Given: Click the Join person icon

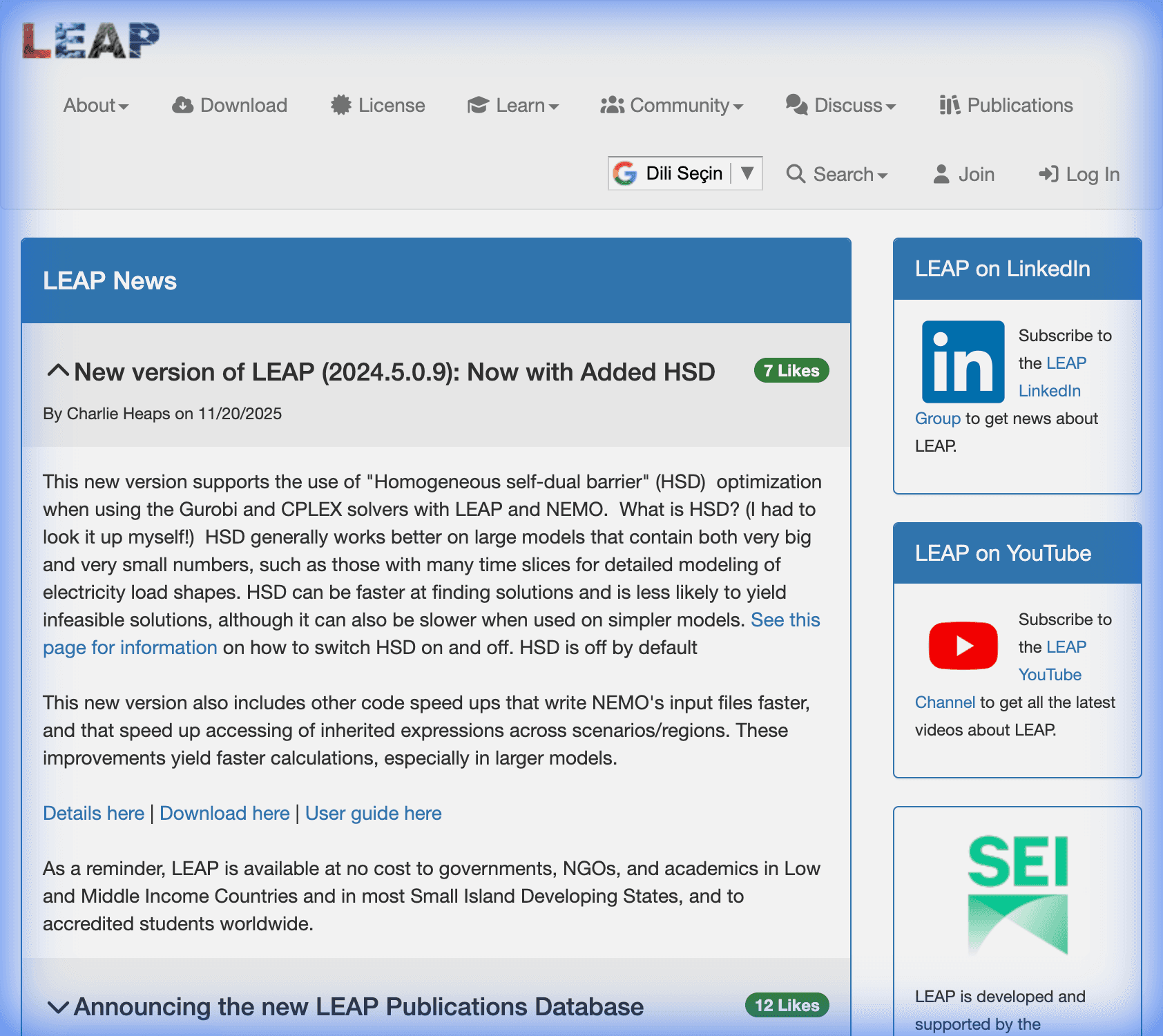Looking at the screenshot, I should click(x=941, y=174).
